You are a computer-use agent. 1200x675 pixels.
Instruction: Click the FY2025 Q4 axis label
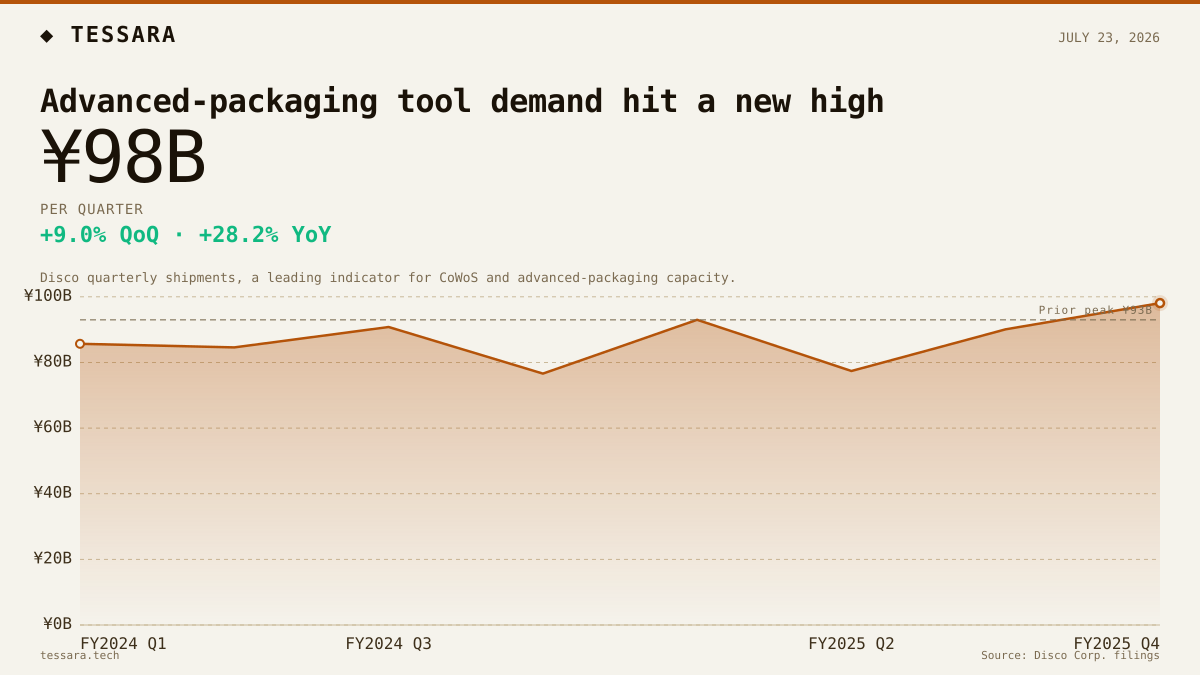pos(1117,643)
